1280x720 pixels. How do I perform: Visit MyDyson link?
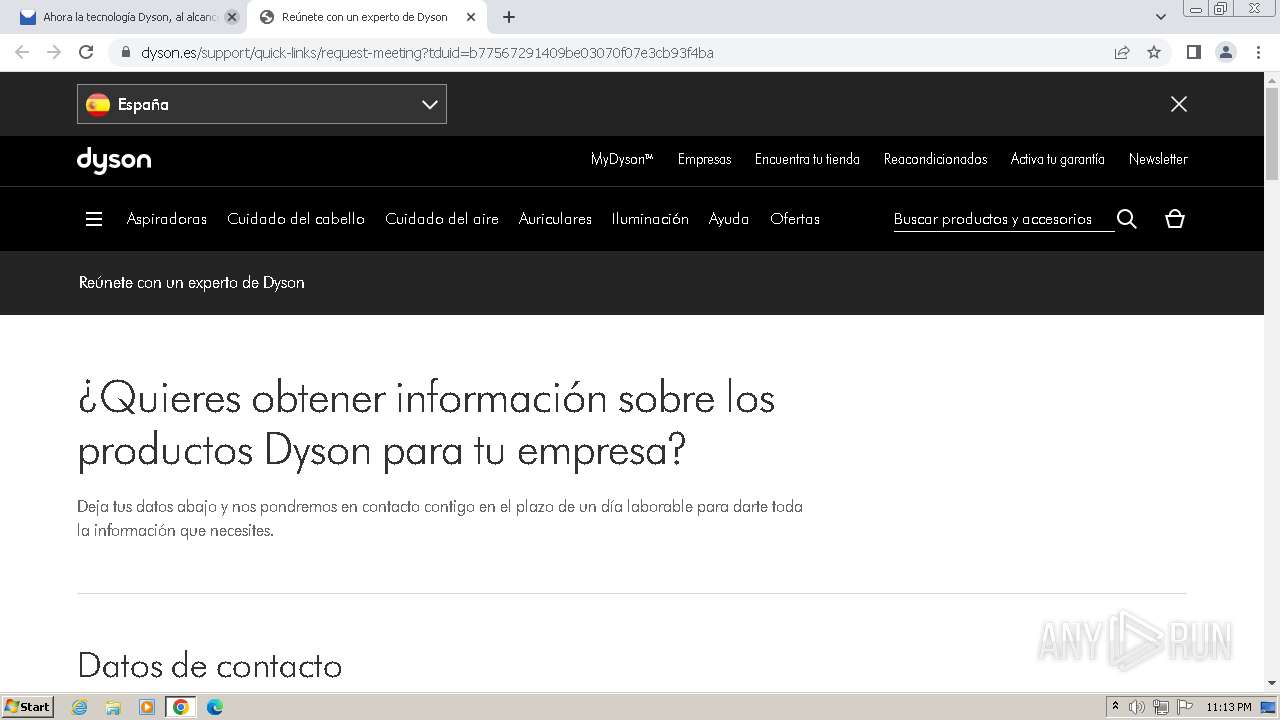pyautogui.click(x=622, y=159)
